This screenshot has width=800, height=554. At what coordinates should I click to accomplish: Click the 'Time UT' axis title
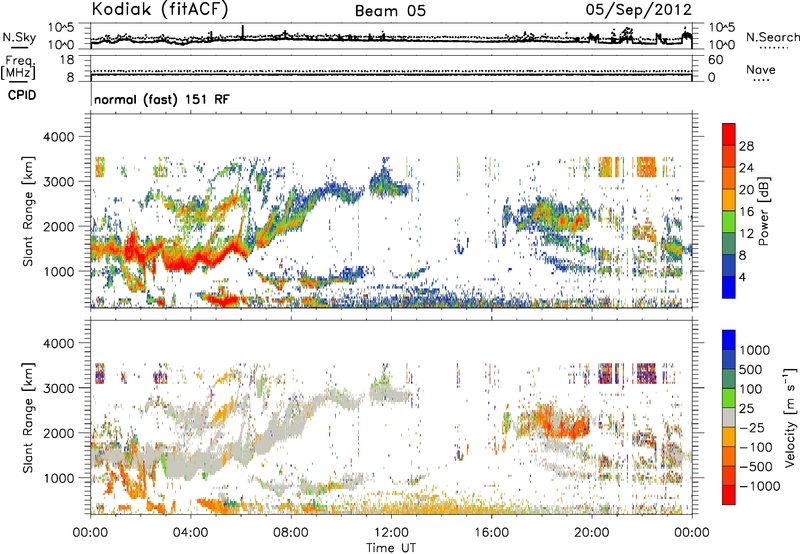pos(391,548)
